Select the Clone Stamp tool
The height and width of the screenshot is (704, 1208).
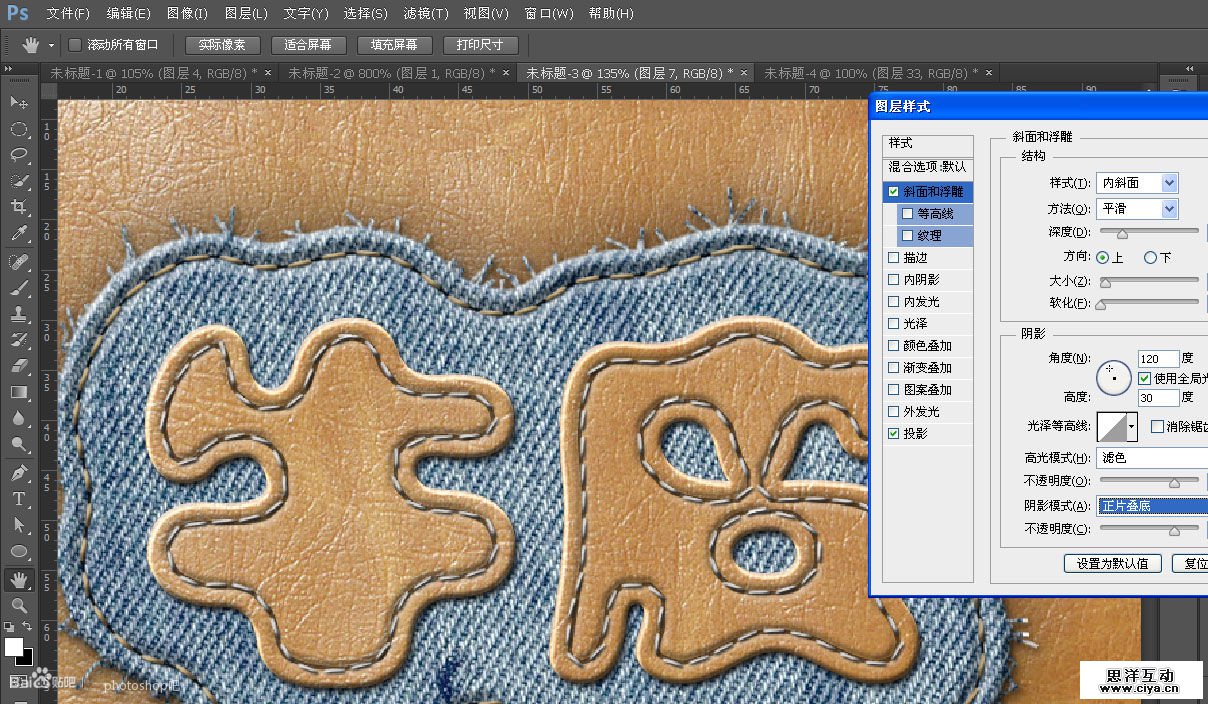coord(19,313)
